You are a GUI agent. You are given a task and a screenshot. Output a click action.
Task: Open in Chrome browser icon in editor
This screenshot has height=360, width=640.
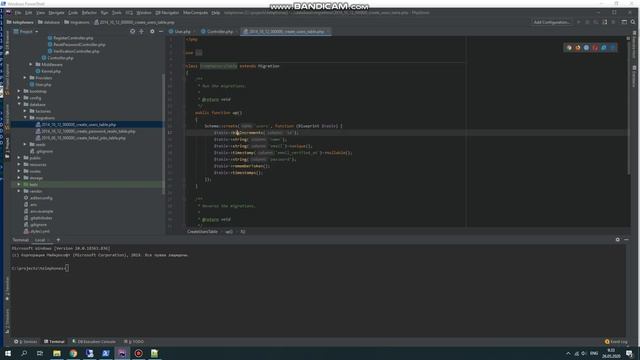coord(569,48)
